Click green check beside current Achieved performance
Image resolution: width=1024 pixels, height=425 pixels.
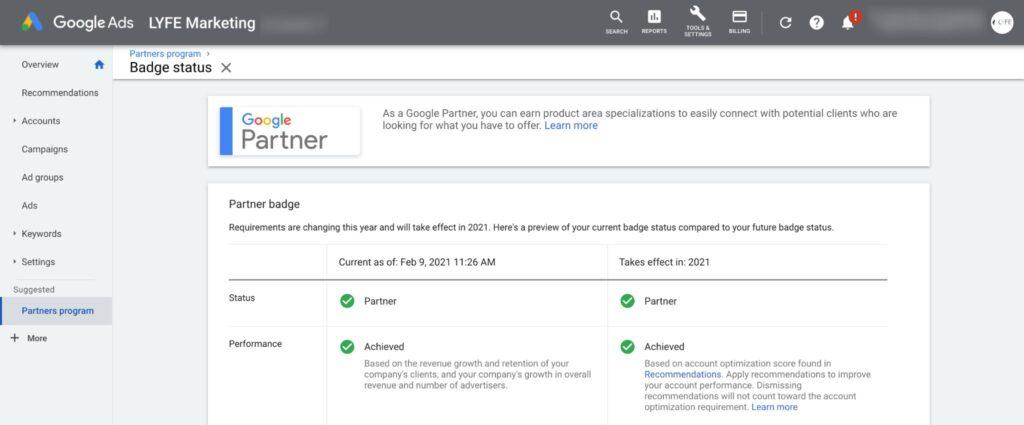[347, 347]
